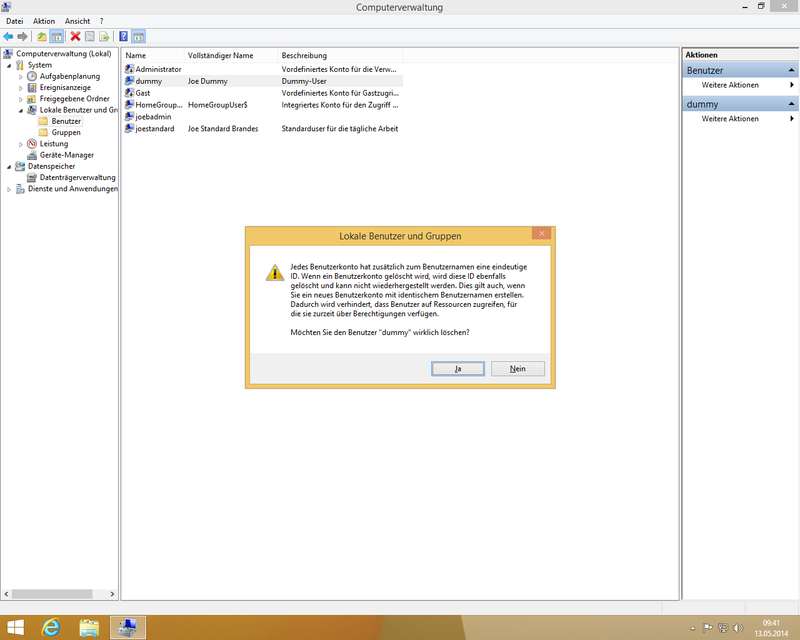Click the network tray icon

coord(723,628)
